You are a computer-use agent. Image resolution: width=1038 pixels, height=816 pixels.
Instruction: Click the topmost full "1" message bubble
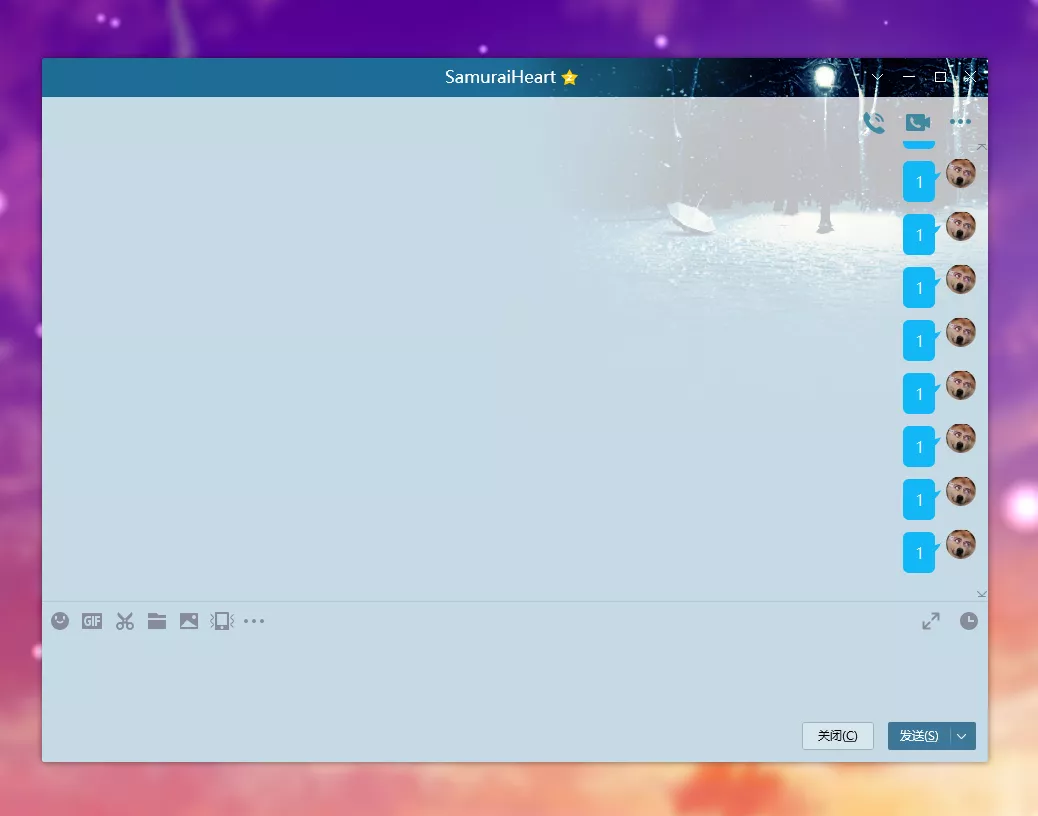click(x=919, y=181)
